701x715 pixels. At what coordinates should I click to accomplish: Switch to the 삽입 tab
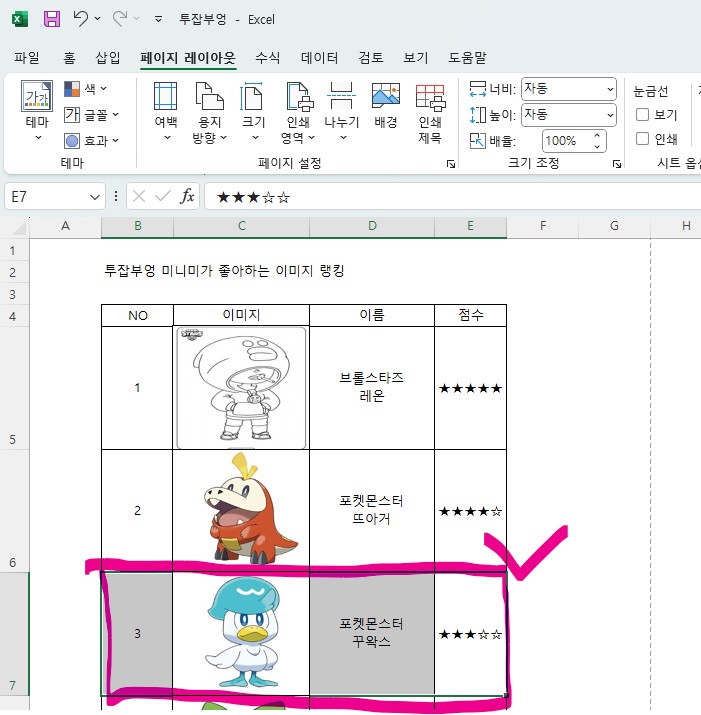(108, 58)
